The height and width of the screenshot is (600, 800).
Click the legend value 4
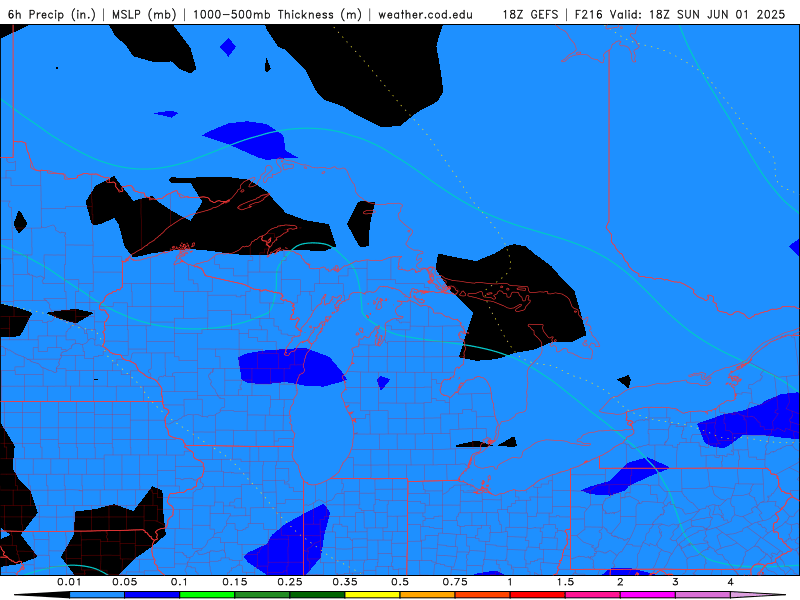pyautogui.click(x=731, y=582)
